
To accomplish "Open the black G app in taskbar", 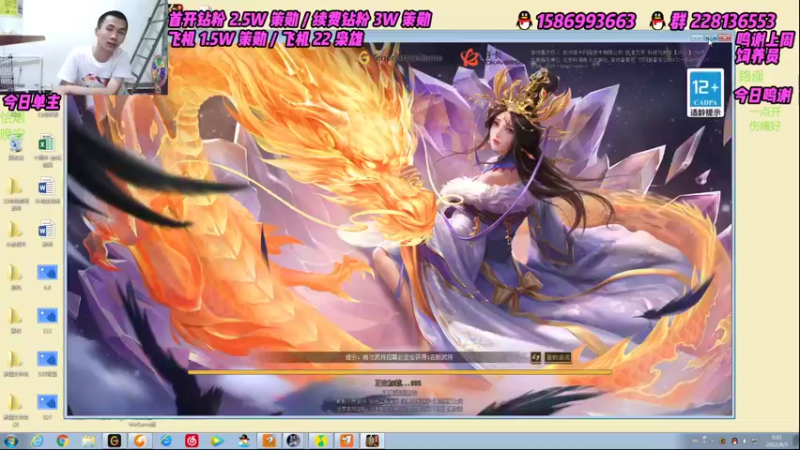I will [114, 441].
